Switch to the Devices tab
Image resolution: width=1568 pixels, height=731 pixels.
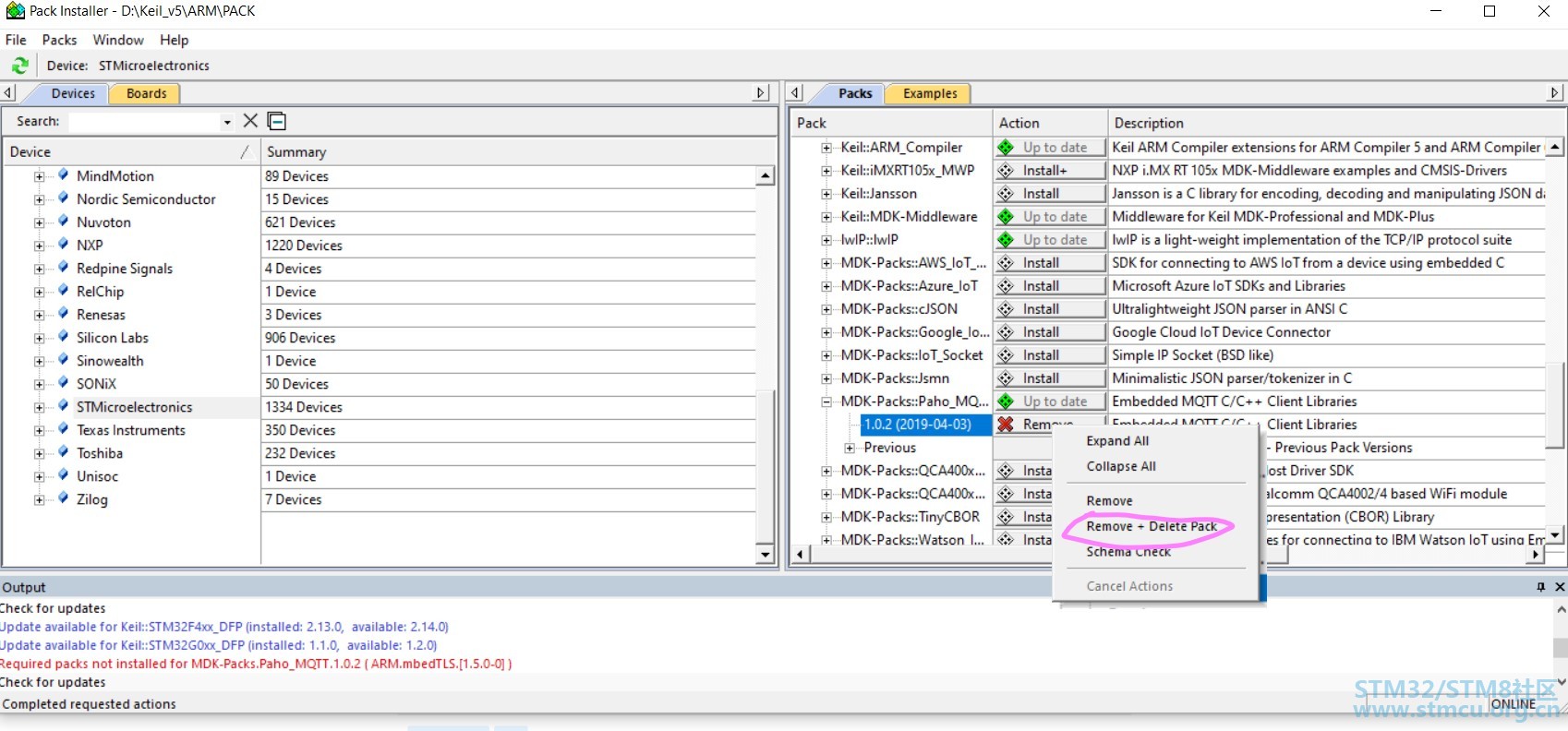(x=73, y=93)
